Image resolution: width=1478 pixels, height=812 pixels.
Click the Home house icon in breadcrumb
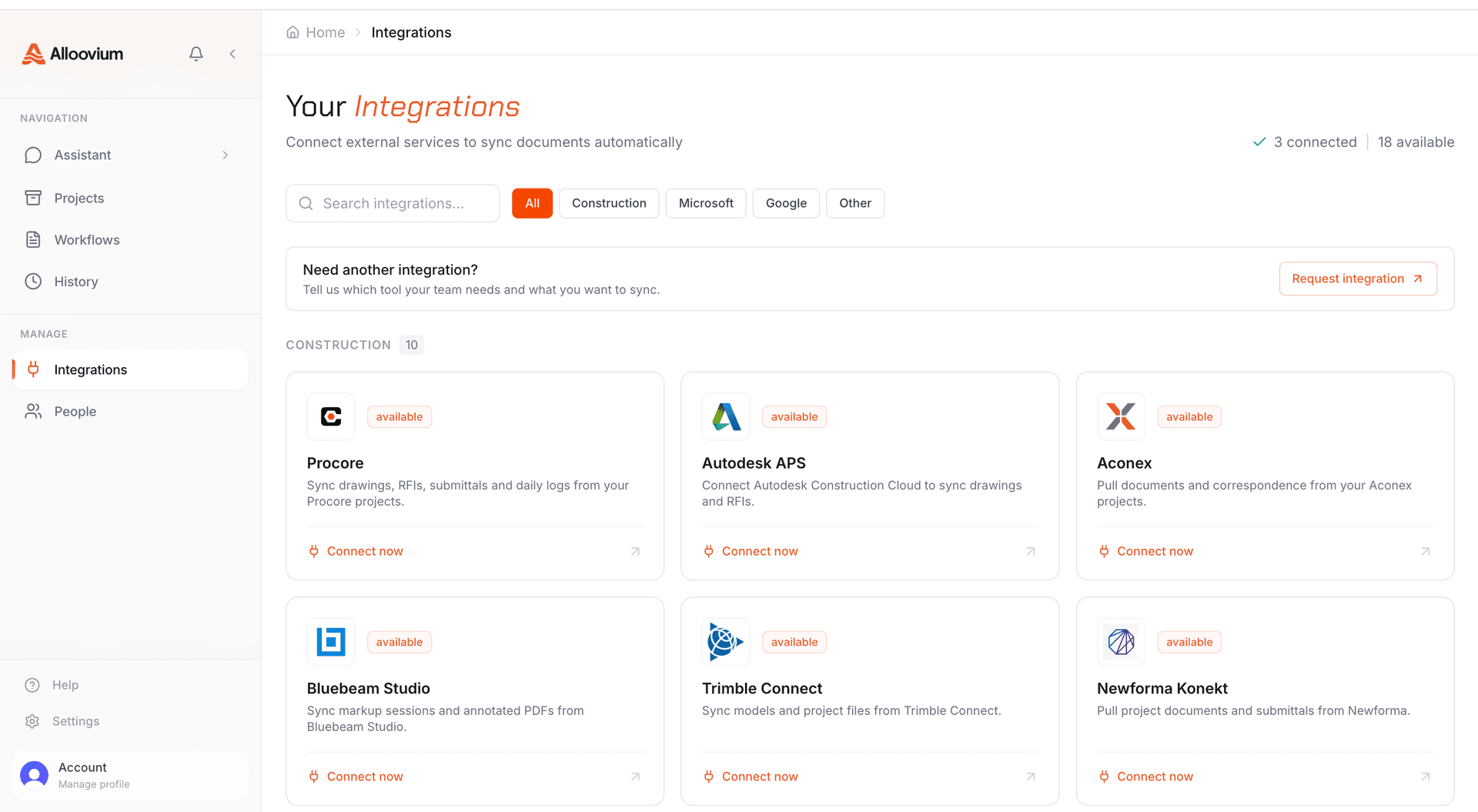[x=293, y=32]
